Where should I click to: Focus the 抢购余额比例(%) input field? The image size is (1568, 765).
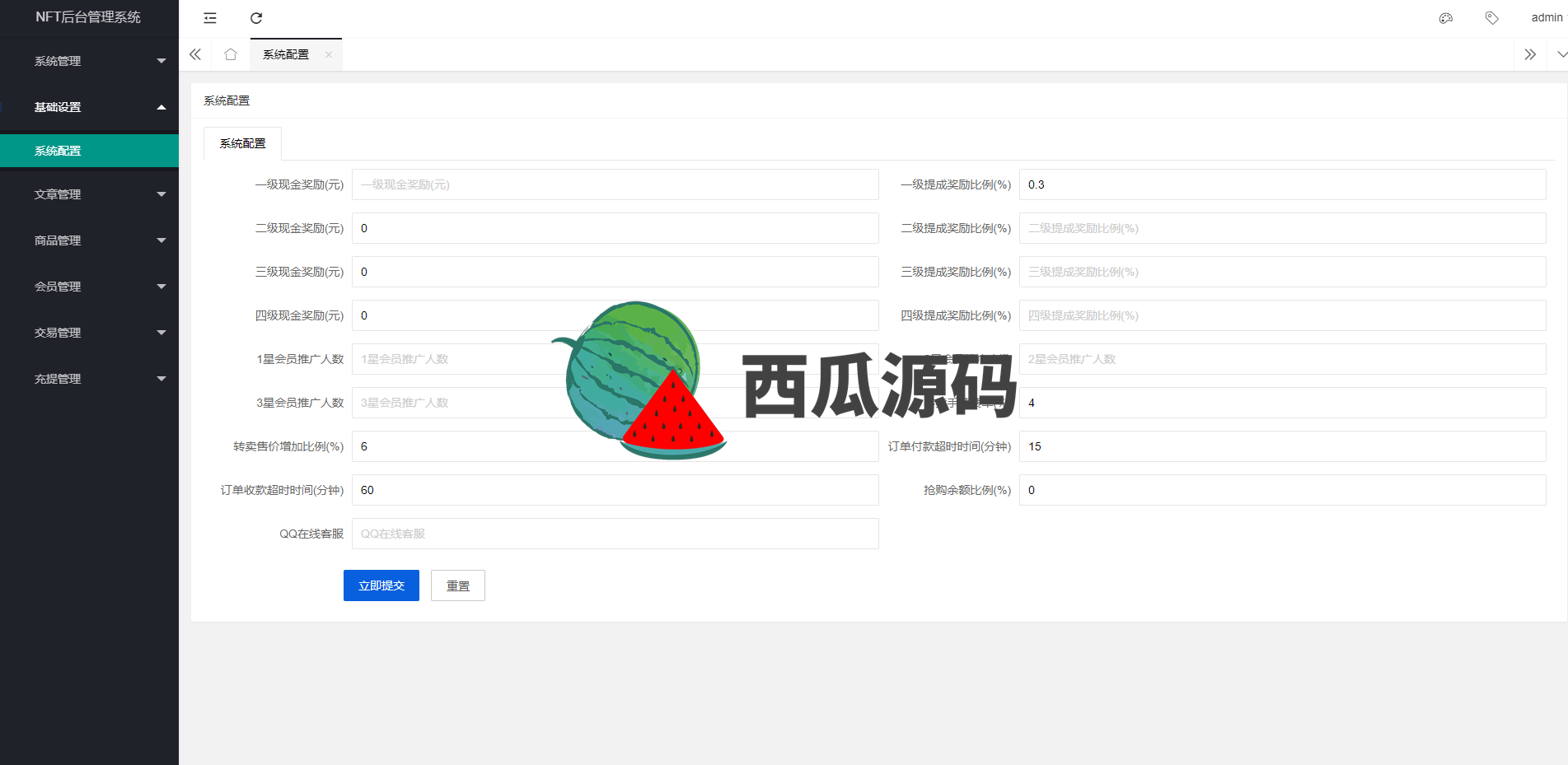(1283, 490)
